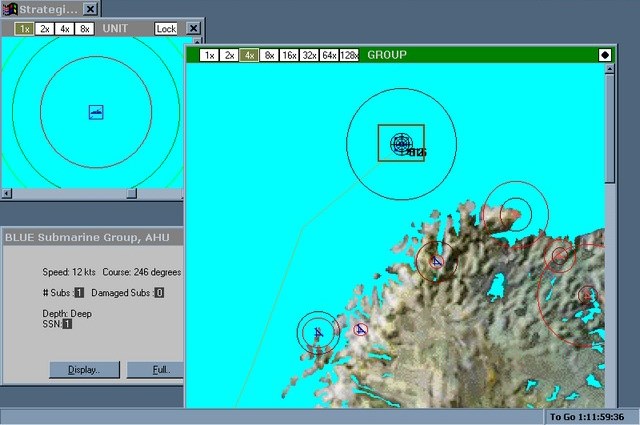Select the blue ship icon inside coastal circle
Image resolution: width=640 pixels, height=425 pixels.
coord(436,262)
